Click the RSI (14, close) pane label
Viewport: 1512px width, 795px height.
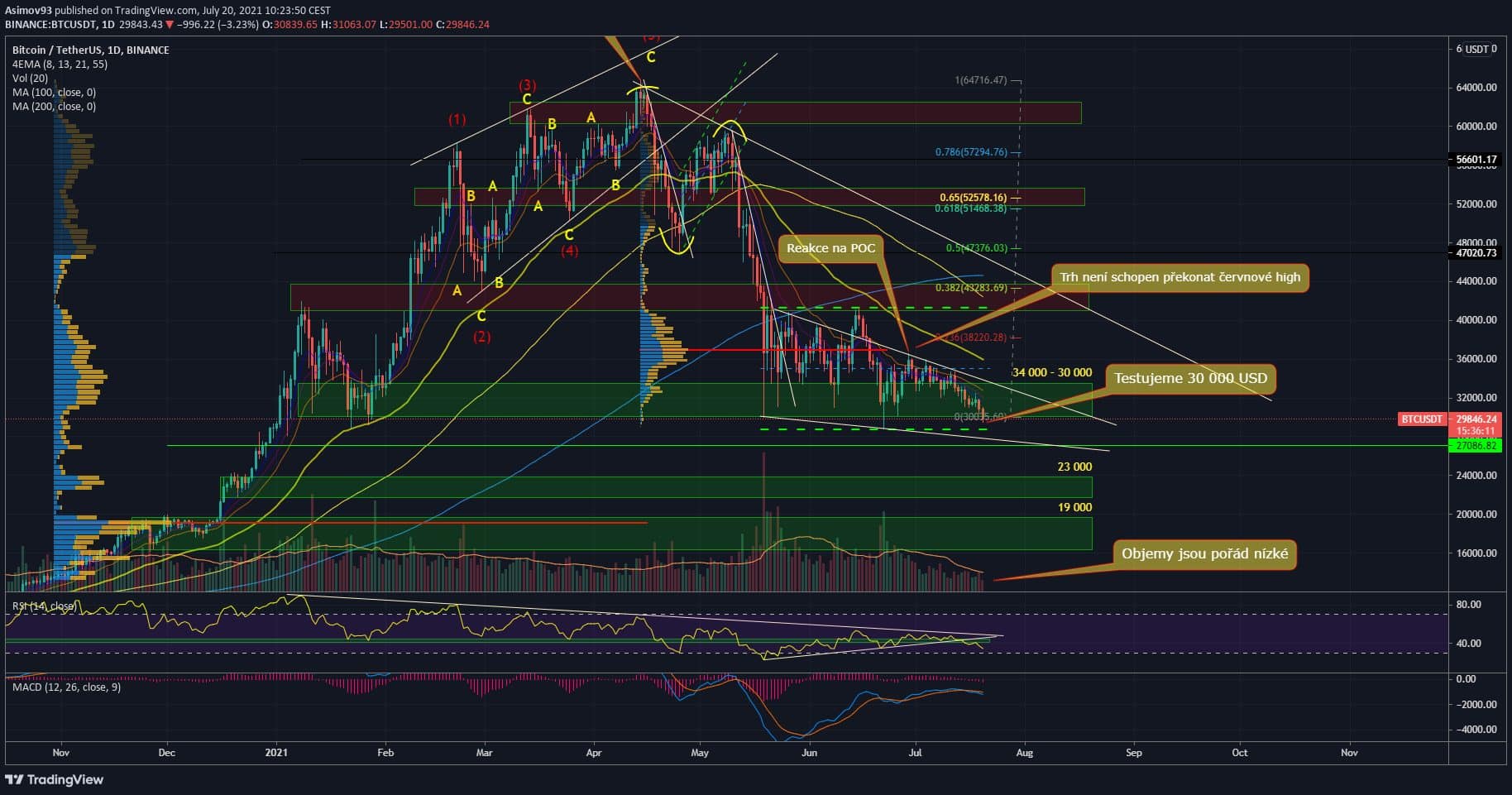point(44,606)
